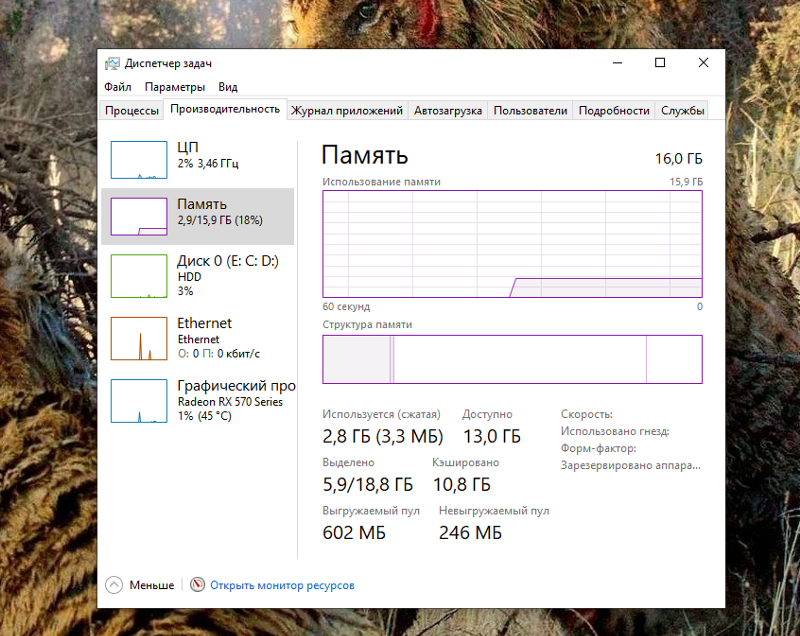Click the Task Manager icon in the title bar
The width and height of the screenshot is (800, 636).
coord(114,62)
